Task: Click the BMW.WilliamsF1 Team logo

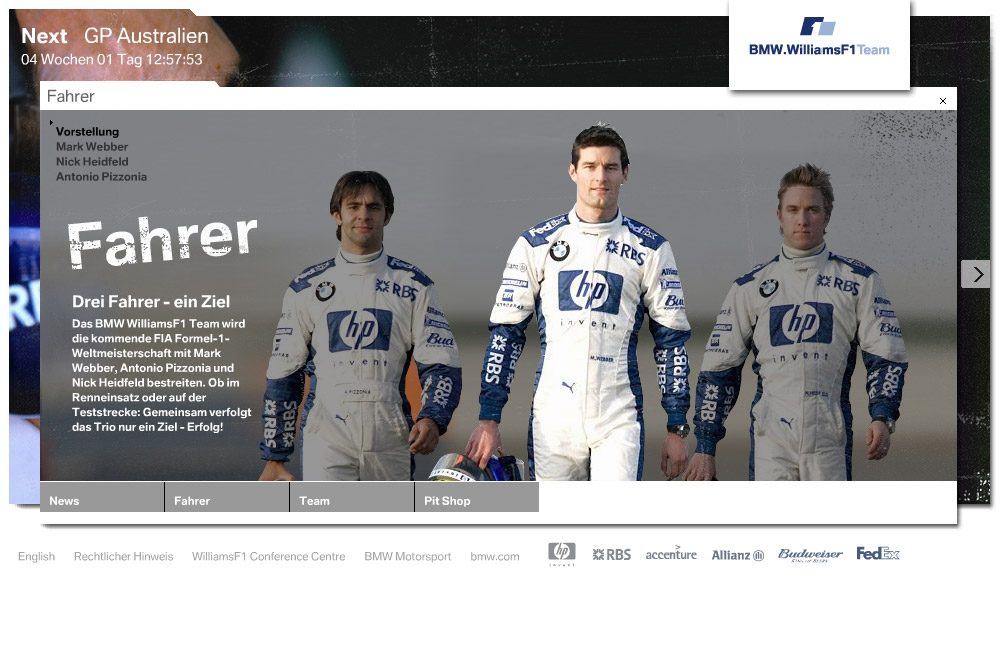Action: click(819, 37)
